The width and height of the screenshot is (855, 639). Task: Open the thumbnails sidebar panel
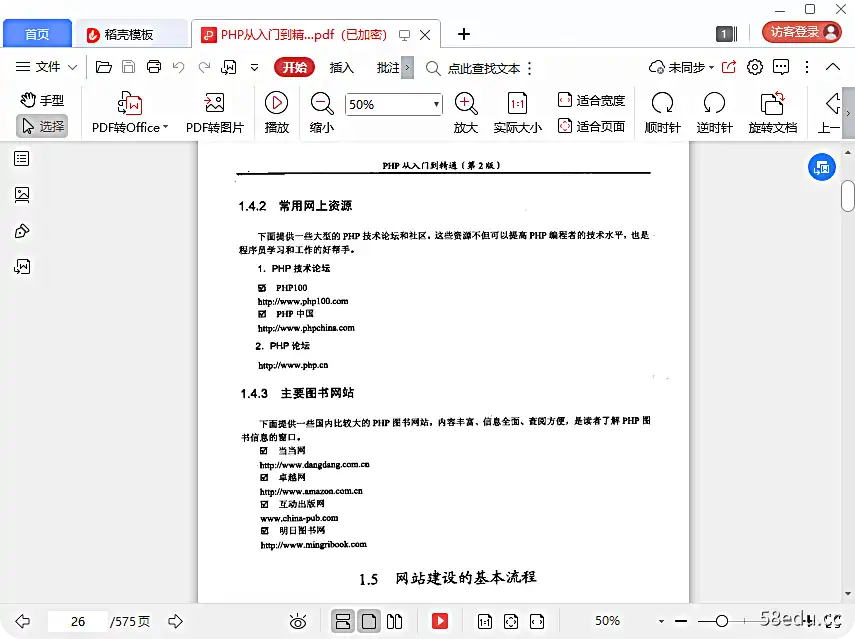tap(22, 195)
